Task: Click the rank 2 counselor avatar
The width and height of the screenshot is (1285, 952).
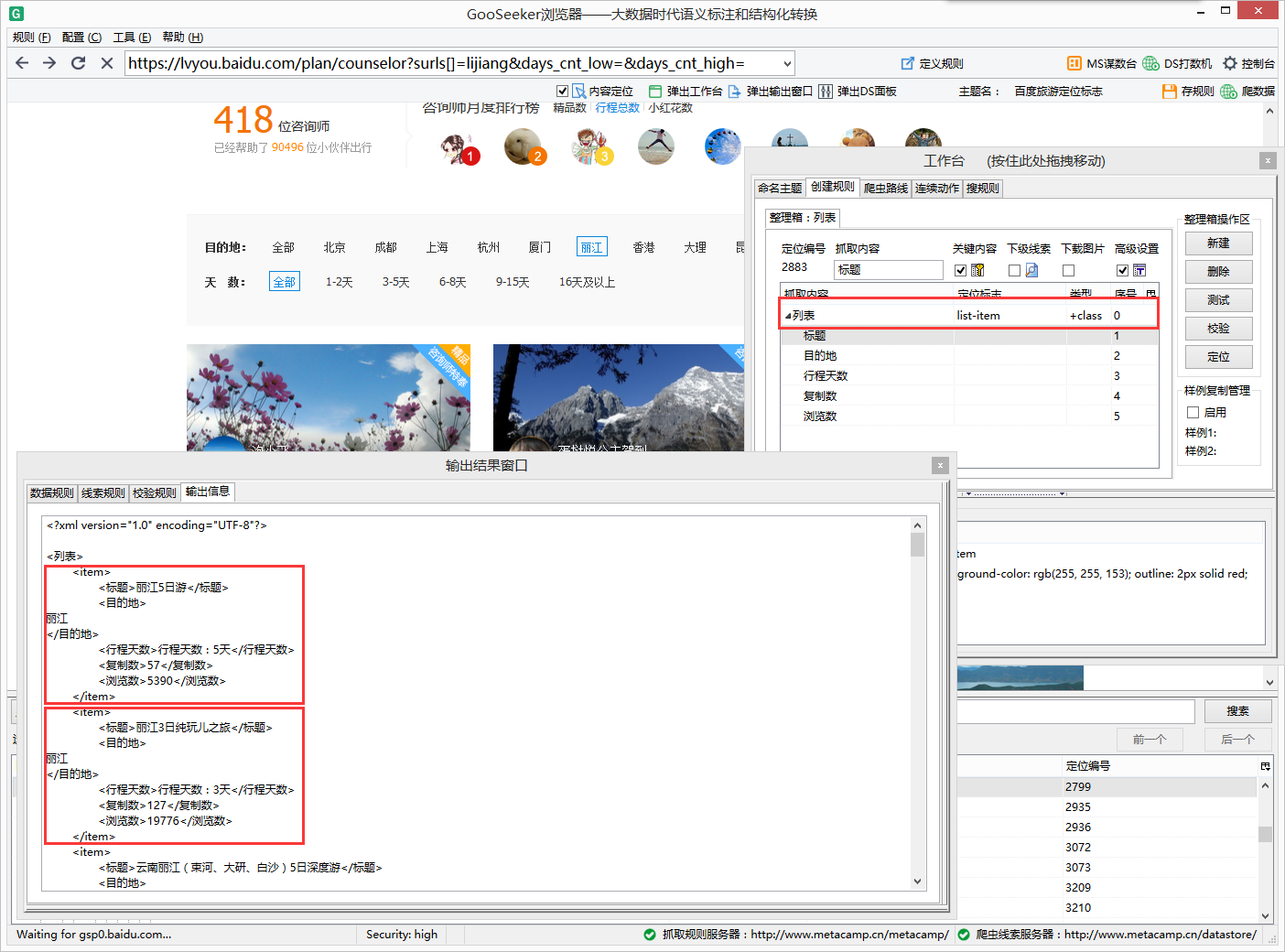Action: point(524,146)
